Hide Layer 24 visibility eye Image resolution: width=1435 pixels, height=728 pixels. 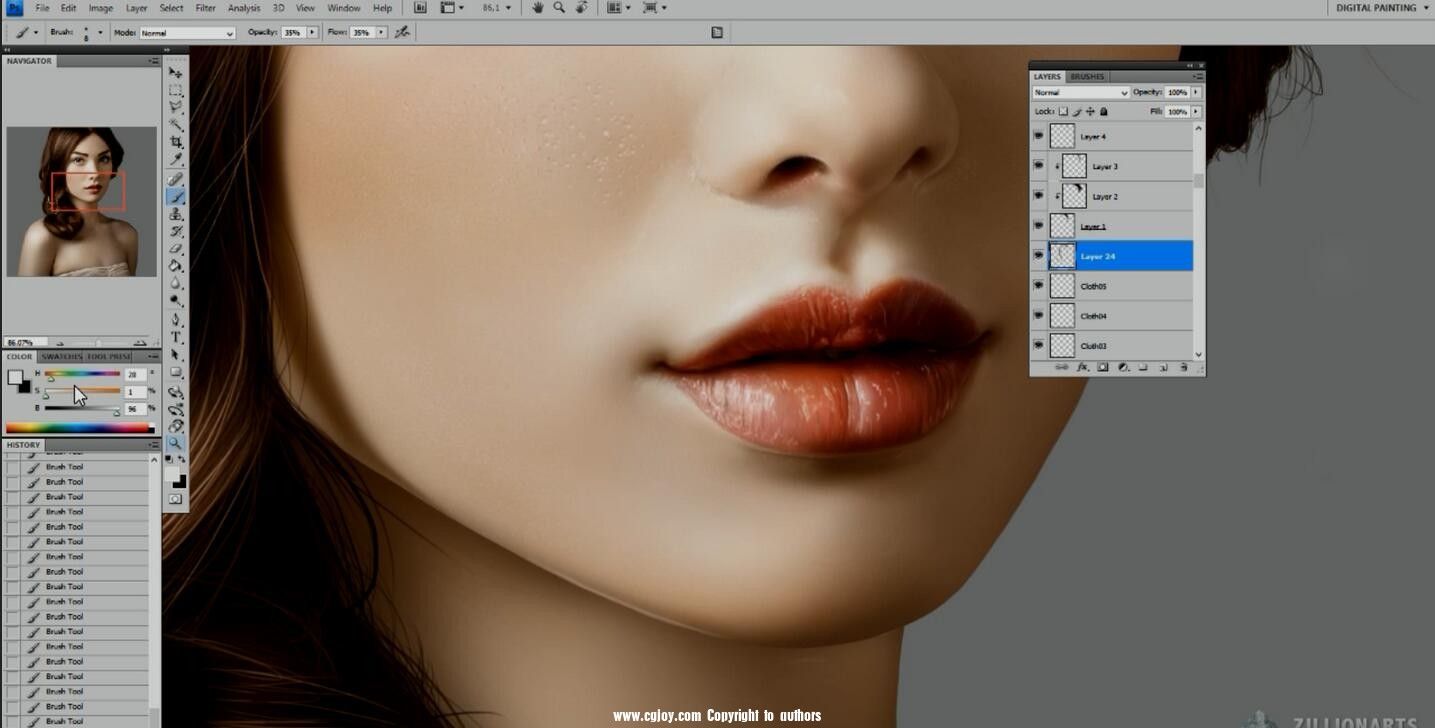click(1038, 256)
